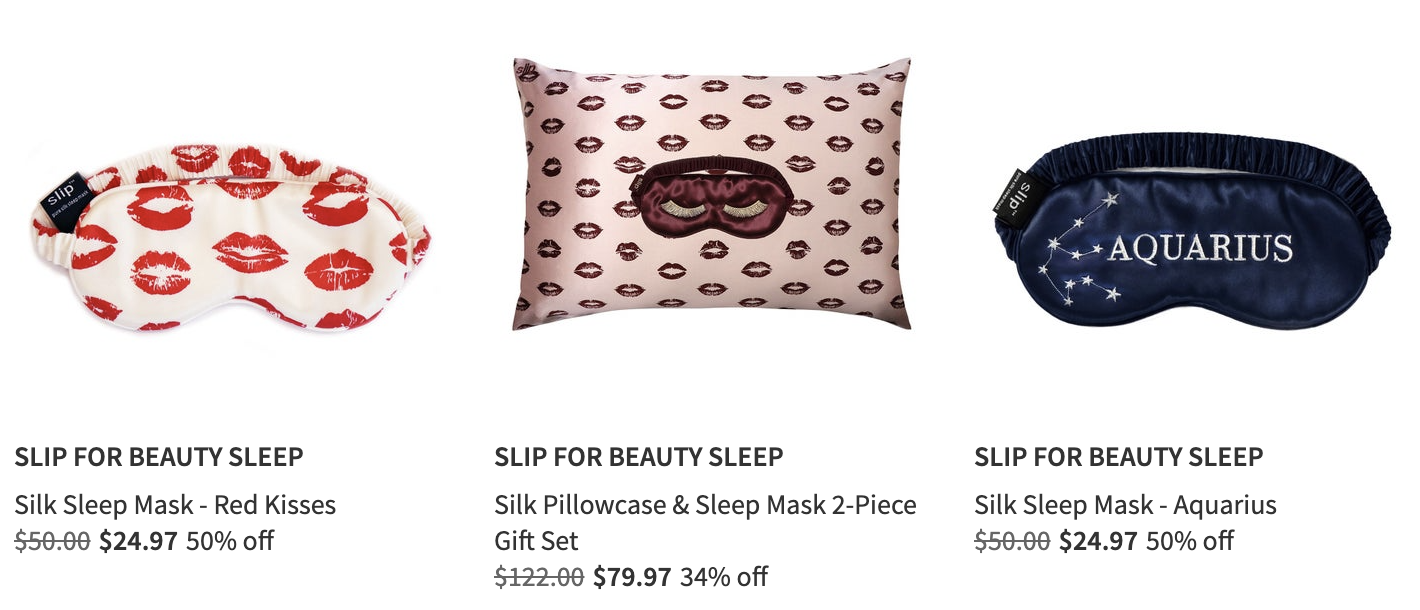Click brand name above the 2-Piece Gift Set
This screenshot has width=1420, height=610.
639,457
